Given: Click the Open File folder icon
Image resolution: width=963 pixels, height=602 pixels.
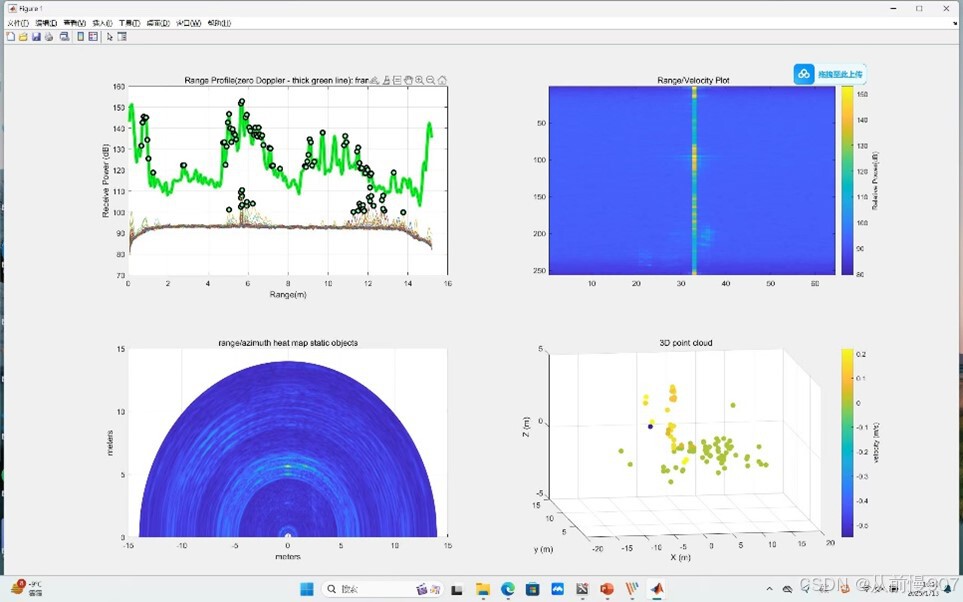Looking at the screenshot, I should coord(23,37).
